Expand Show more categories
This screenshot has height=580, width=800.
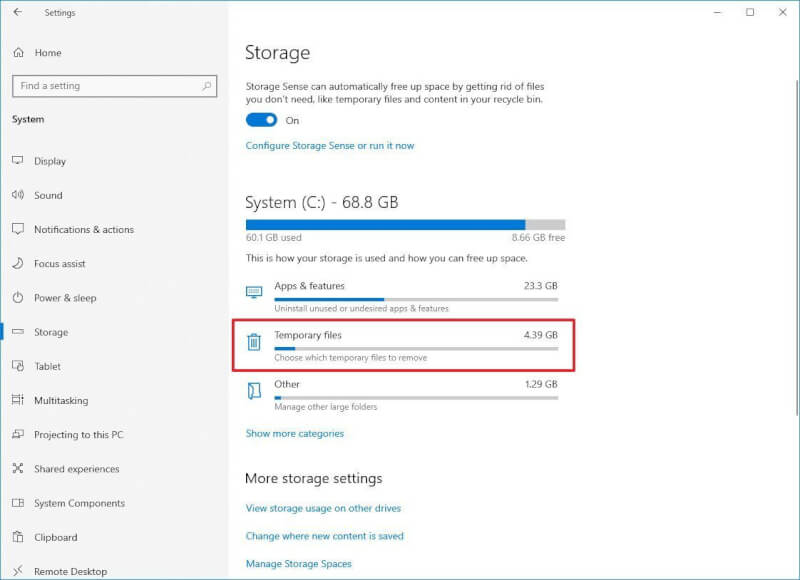[x=295, y=434]
